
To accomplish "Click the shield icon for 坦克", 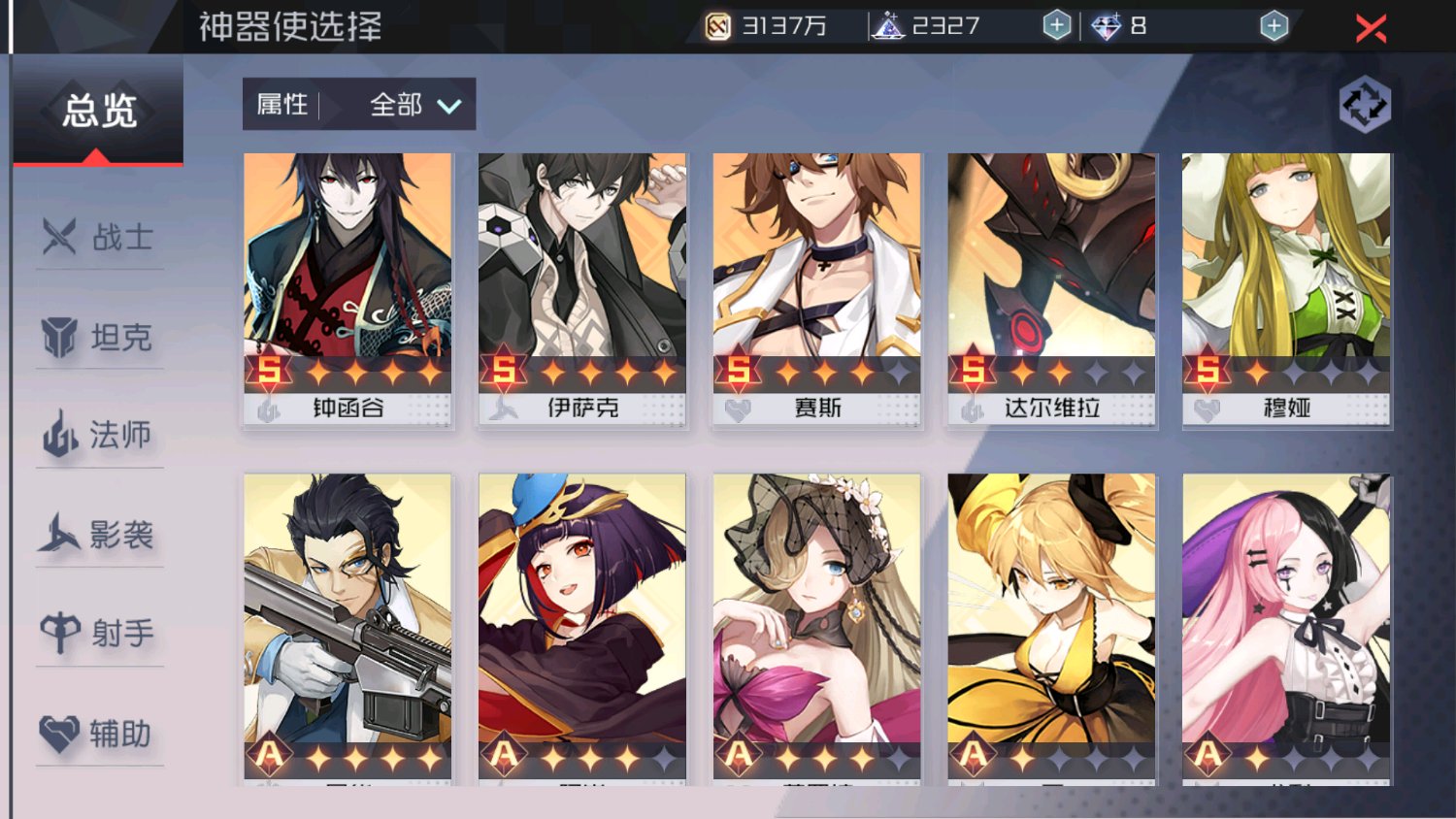I will [x=59, y=337].
